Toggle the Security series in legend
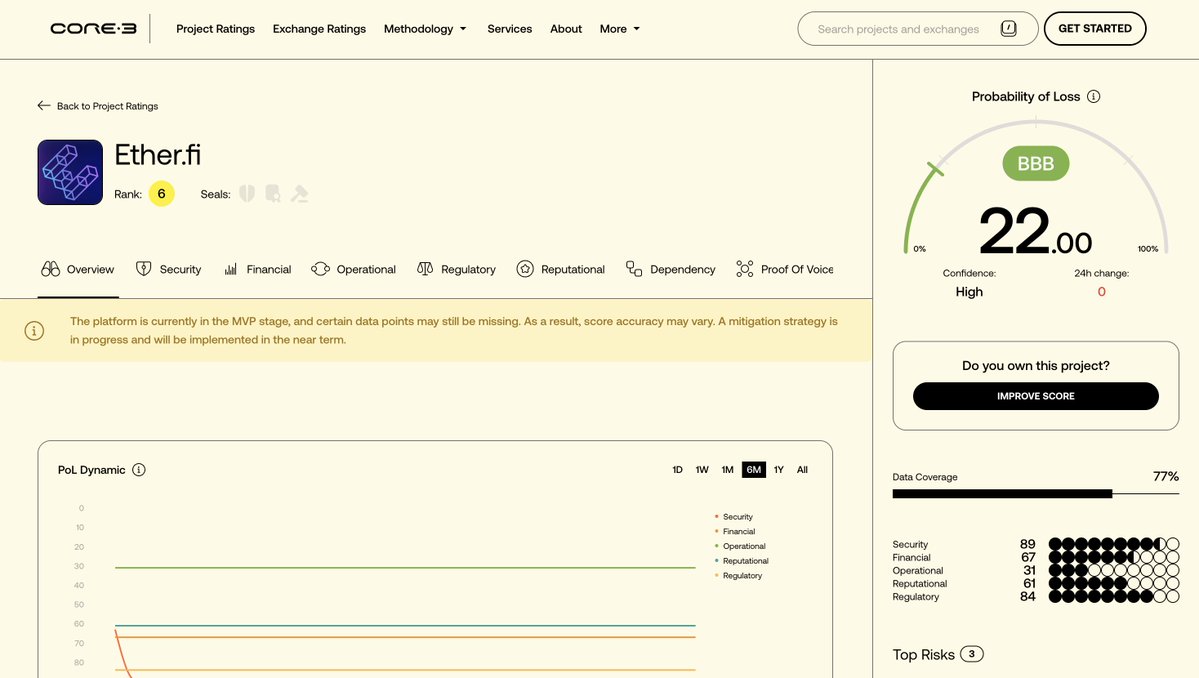The width and height of the screenshot is (1199, 678). (734, 517)
